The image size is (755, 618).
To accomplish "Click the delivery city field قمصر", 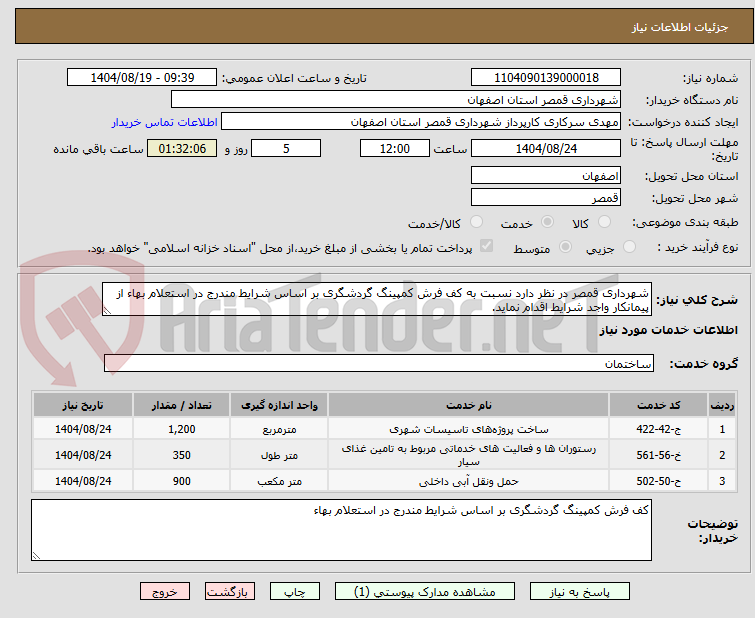I will click(x=546, y=197).
